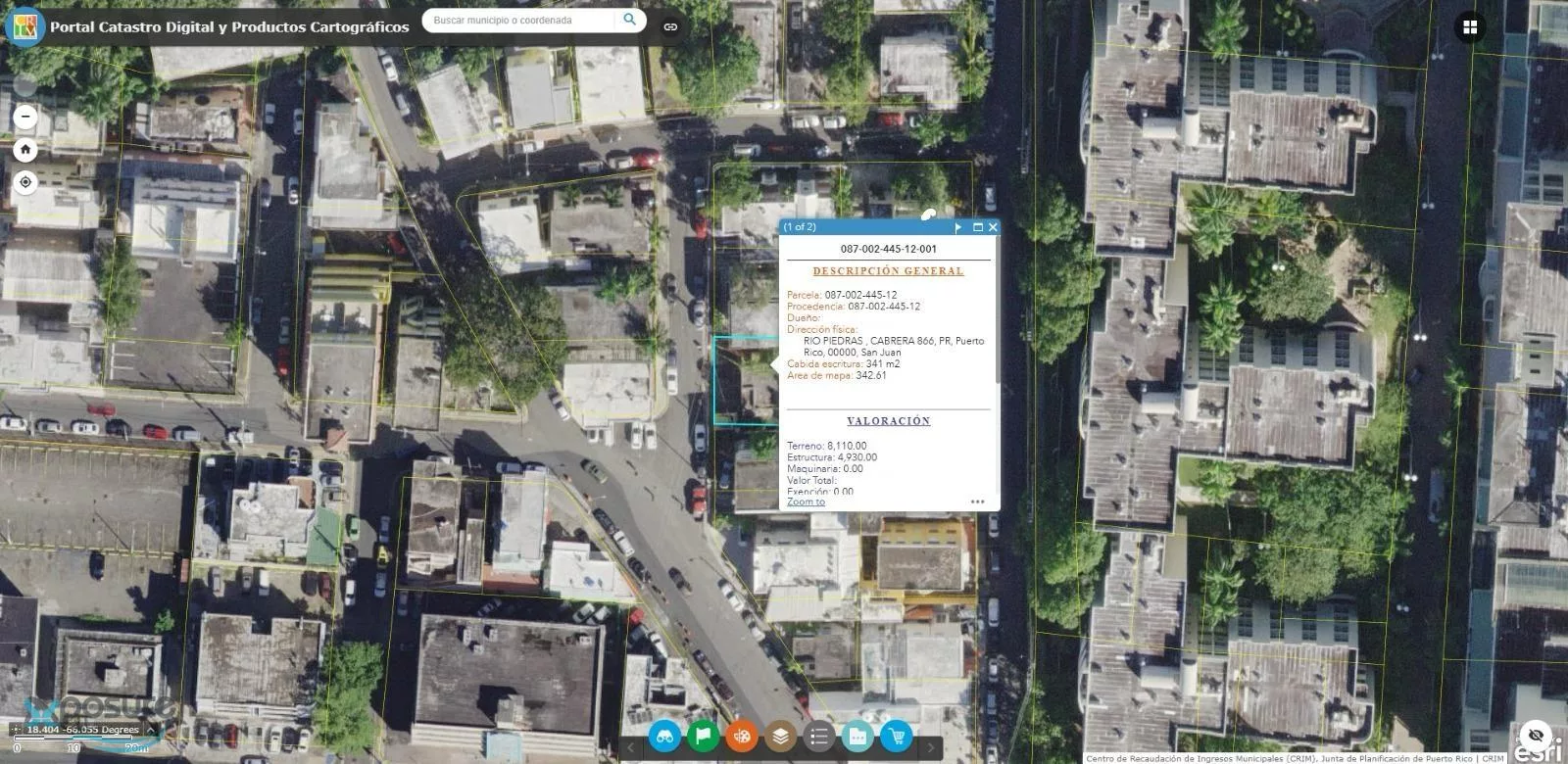Image resolution: width=1568 pixels, height=764 pixels.
Task: Open the orange palette drawing widget
Action: (742, 736)
